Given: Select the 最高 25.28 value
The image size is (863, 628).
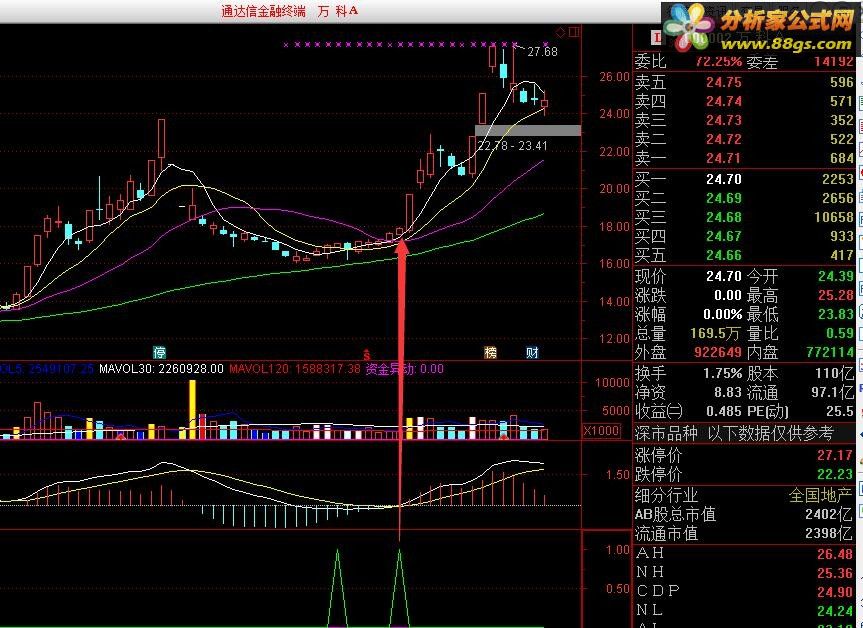Looking at the screenshot, I should click(836, 295).
